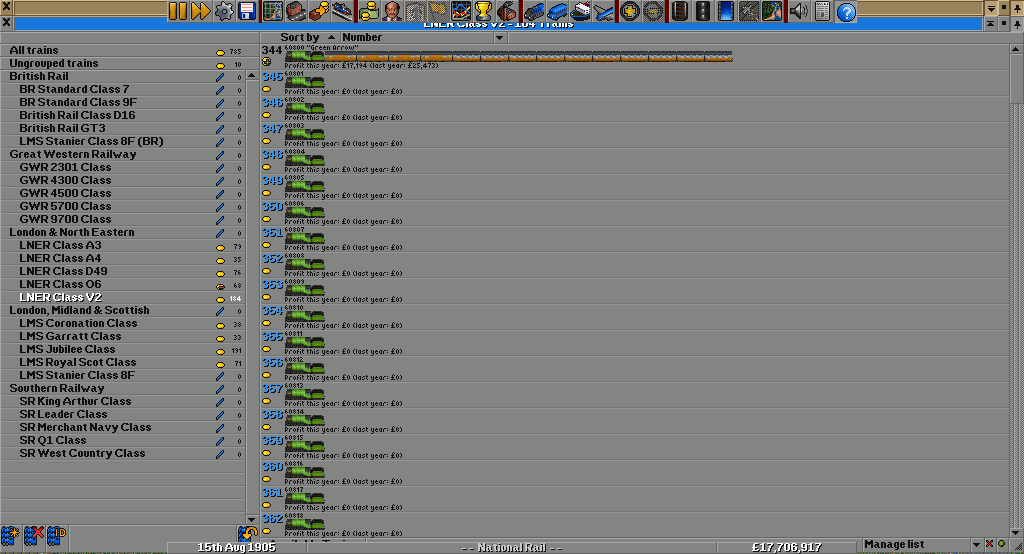Toggle the train list window shade button
The height and width of the screenshot is (554, 1024).
coord(991,24)
